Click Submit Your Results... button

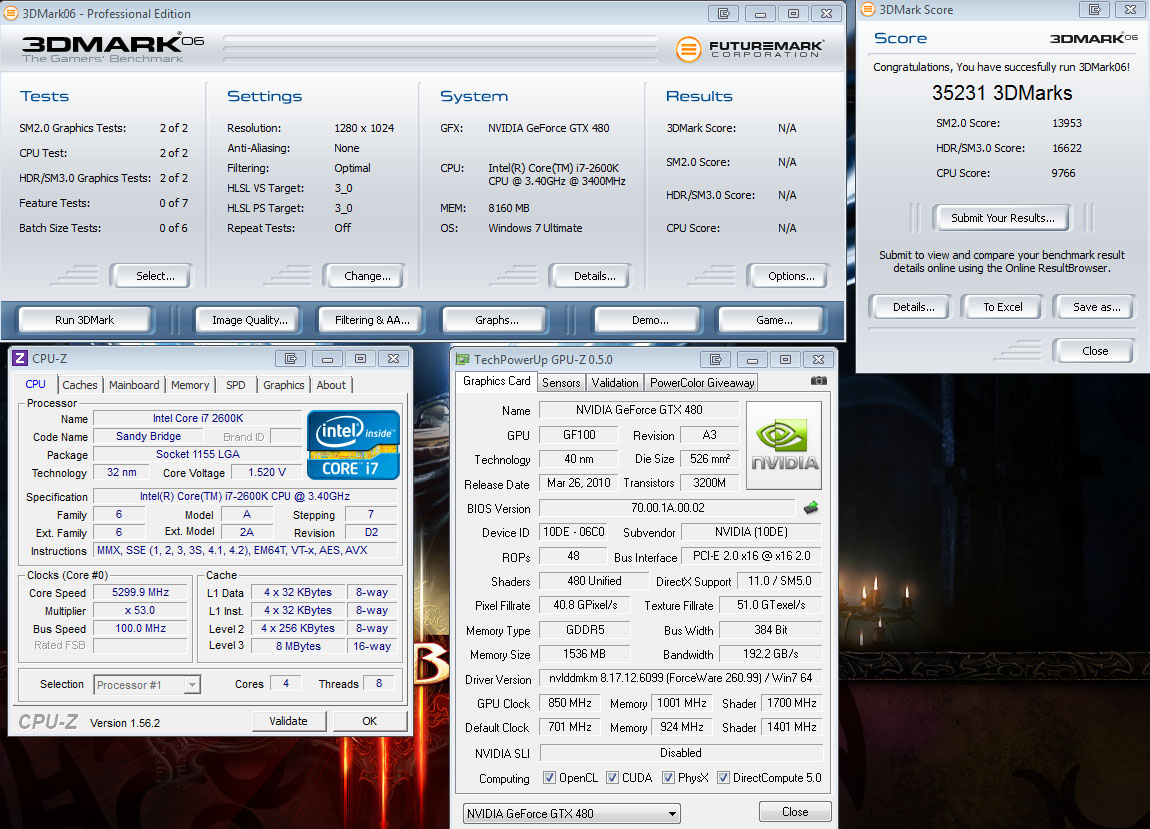[x=1003, y=218]
